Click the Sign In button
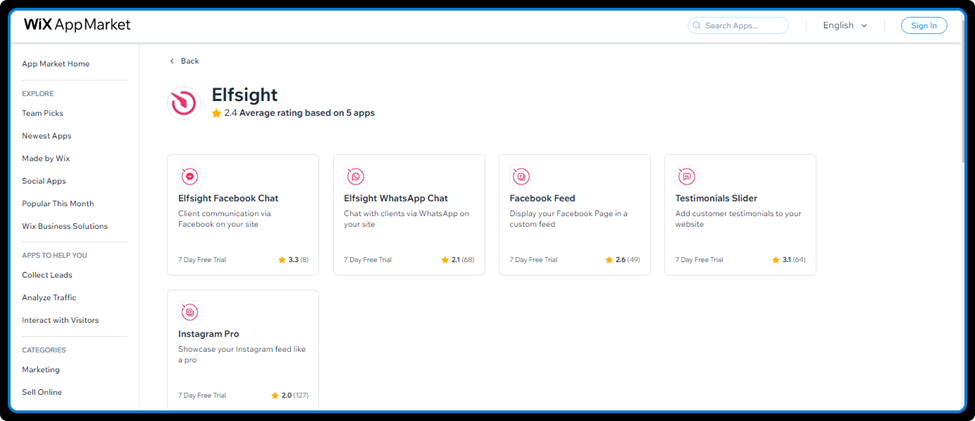The height and width of the screenshot is (421, 975). [x=924, y=25]
